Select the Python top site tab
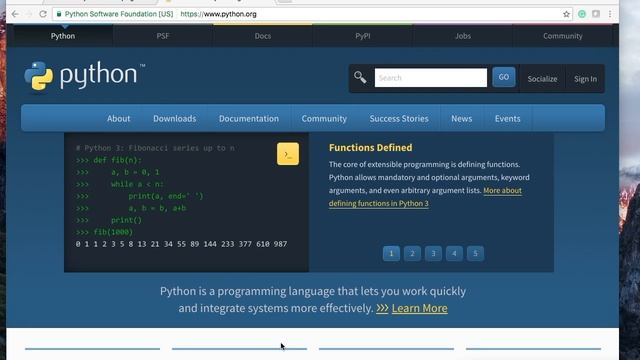This screenshot has width=640, height=360. click(x=63, y=36)
